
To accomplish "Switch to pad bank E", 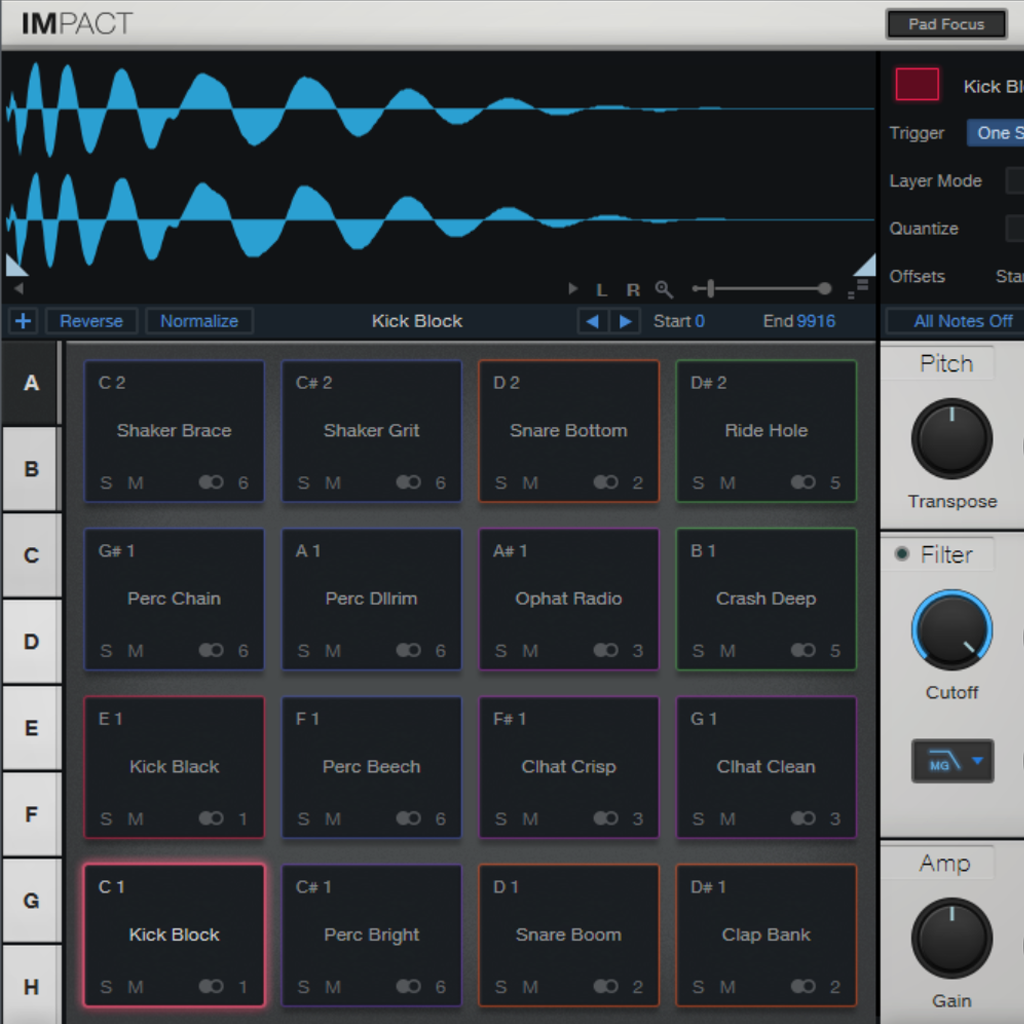I will [31, 728].
